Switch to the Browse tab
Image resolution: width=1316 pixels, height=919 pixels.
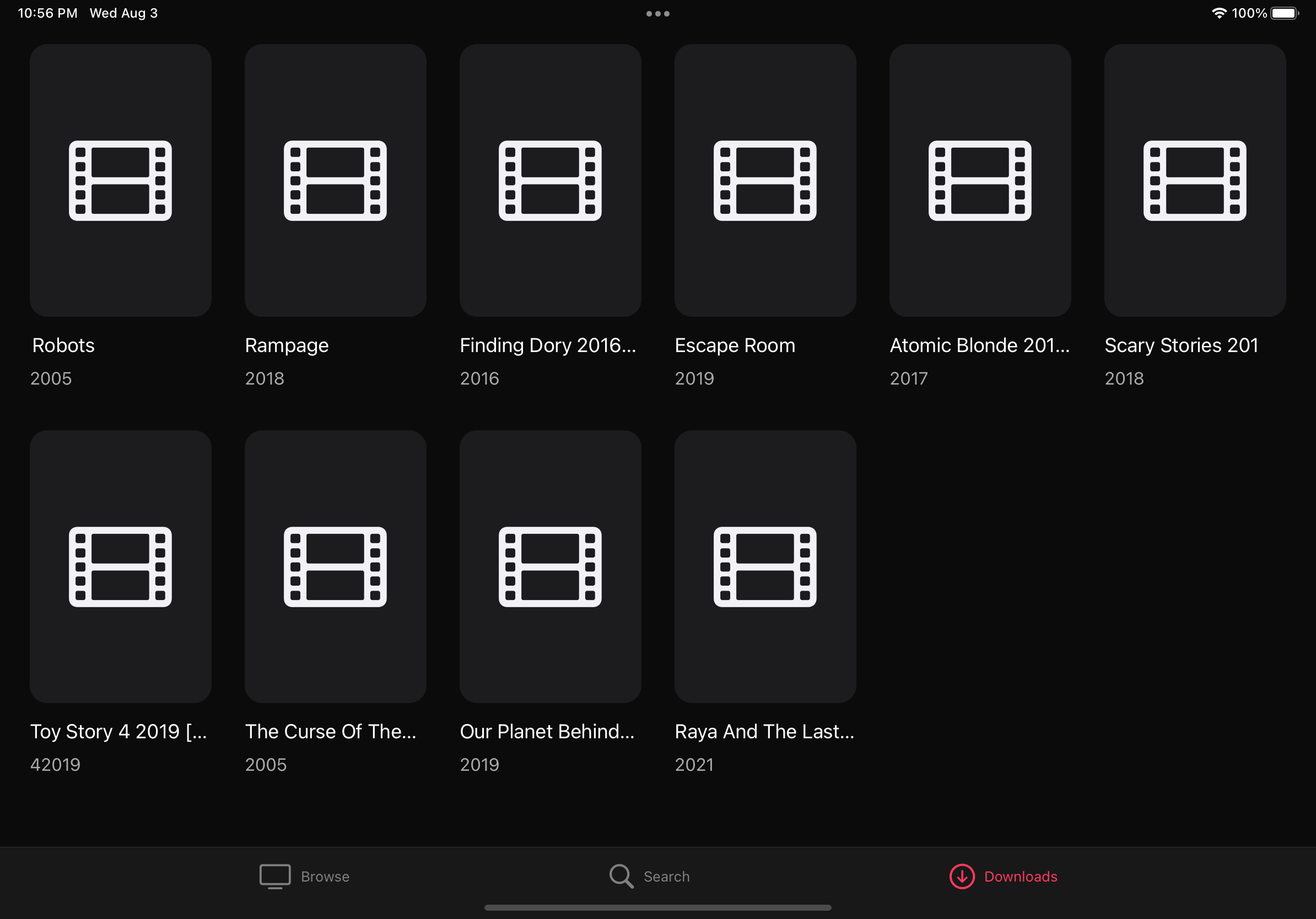[x=325, y=877]
